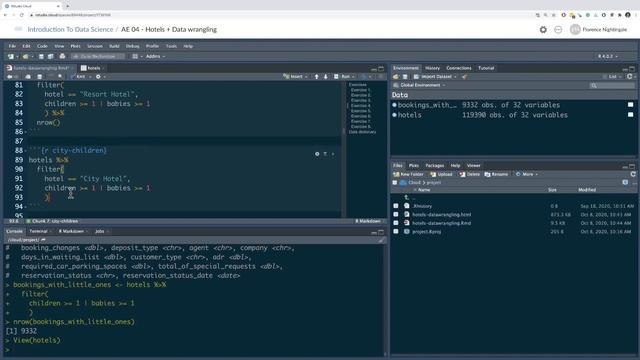Viewport: 640px width, 360px height.
Task: Open the Code menu
Action: (x=42, y=46)
